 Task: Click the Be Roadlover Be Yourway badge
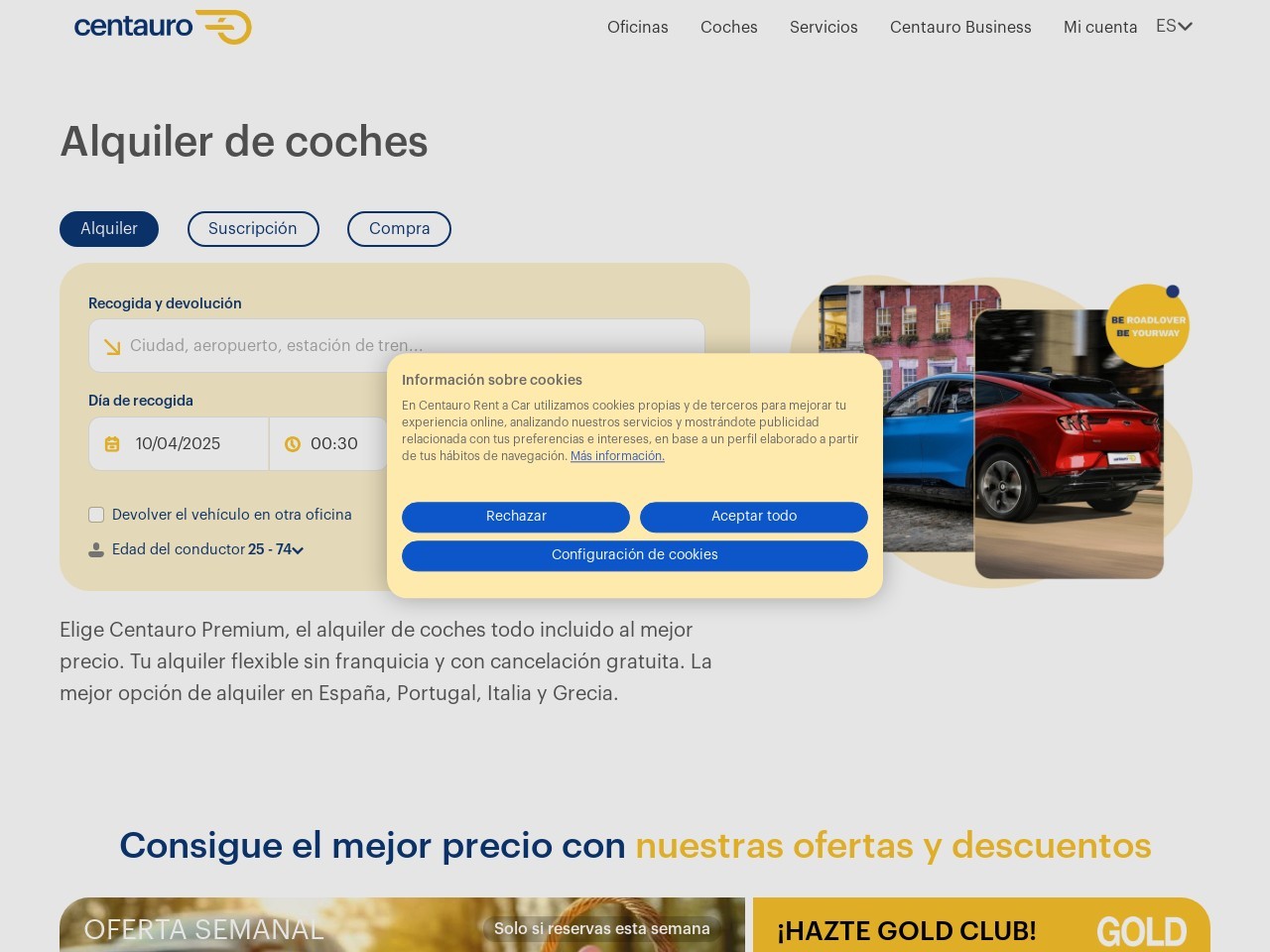tap(1148, 326)
